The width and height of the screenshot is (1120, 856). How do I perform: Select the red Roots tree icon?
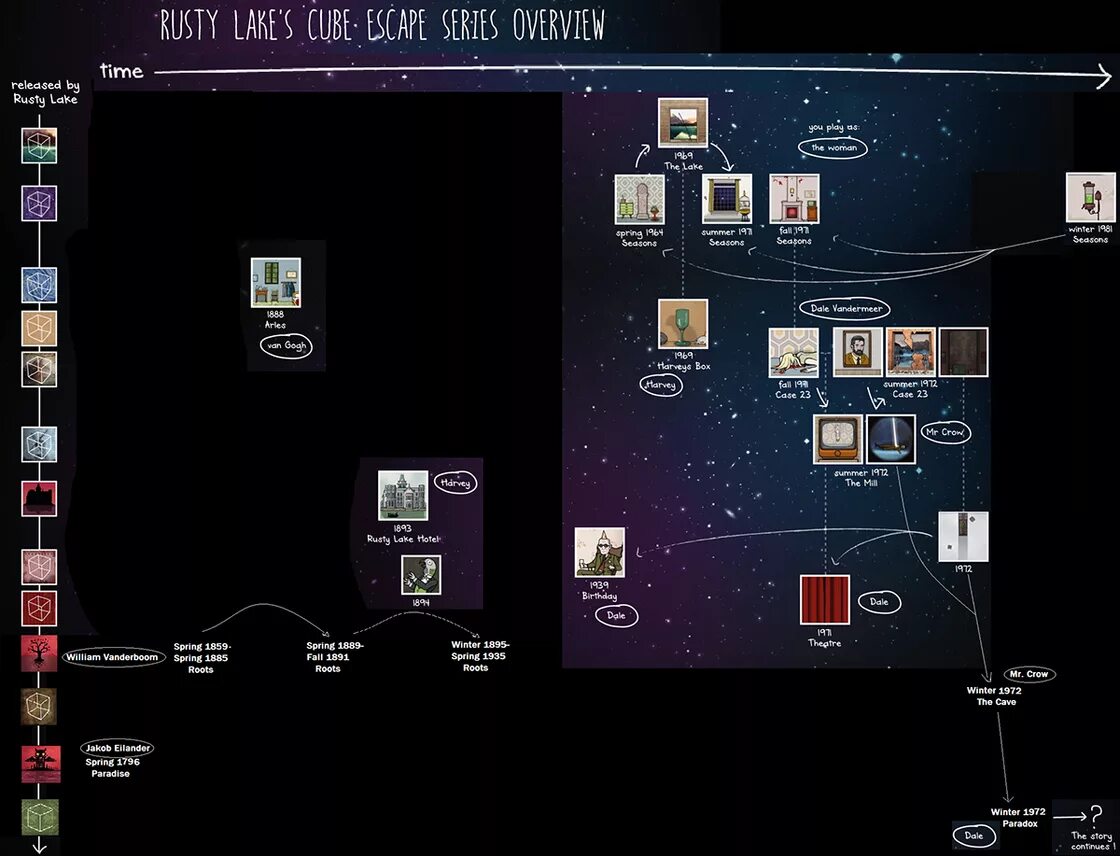click(x=39, y=653)
